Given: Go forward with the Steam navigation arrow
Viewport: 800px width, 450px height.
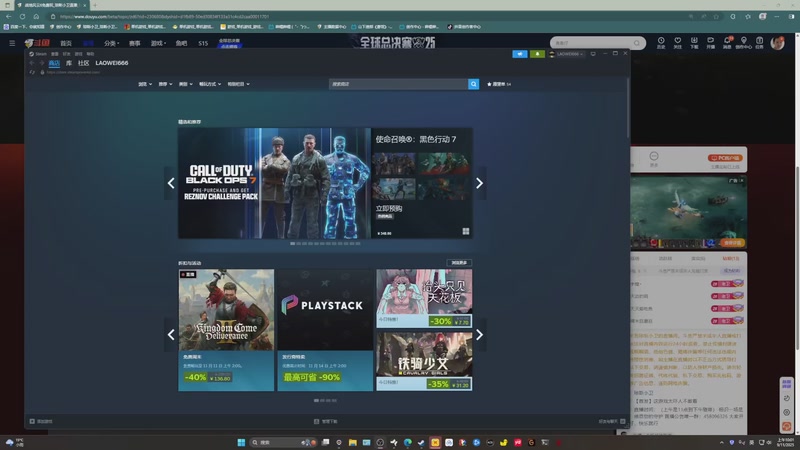Looking at the screenshot, I should tap(42, 63).
